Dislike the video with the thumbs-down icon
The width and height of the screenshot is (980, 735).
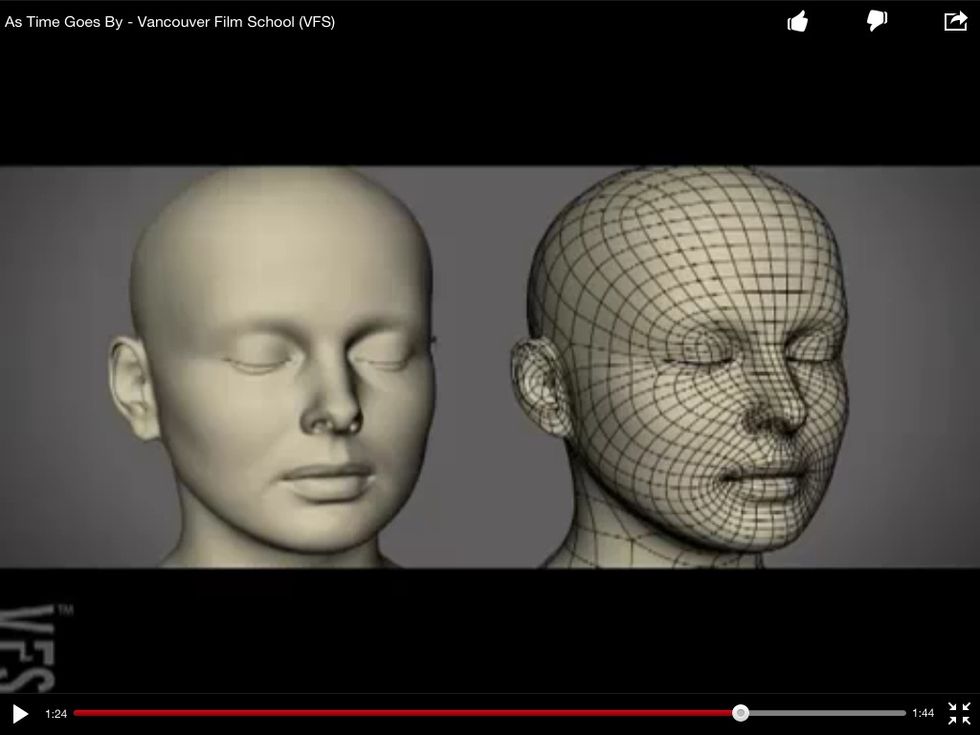(x=876, y=20)
